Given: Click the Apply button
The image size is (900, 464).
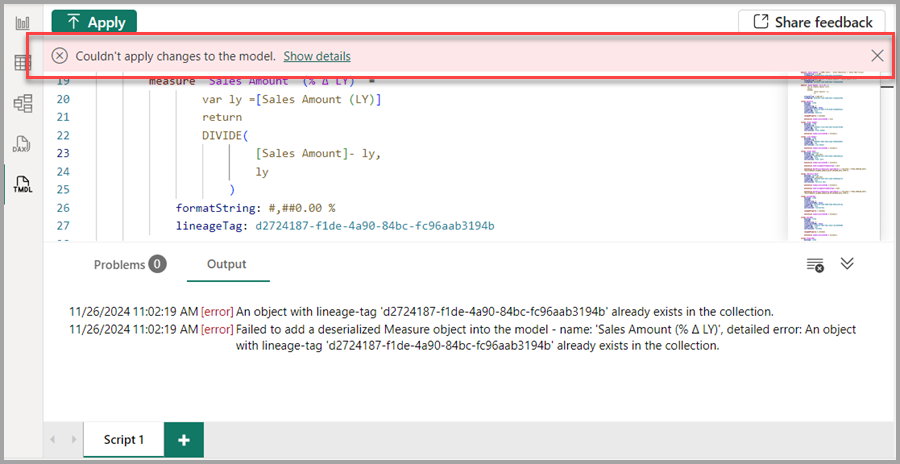Looking at the screenshot, I should click(95, 22).
